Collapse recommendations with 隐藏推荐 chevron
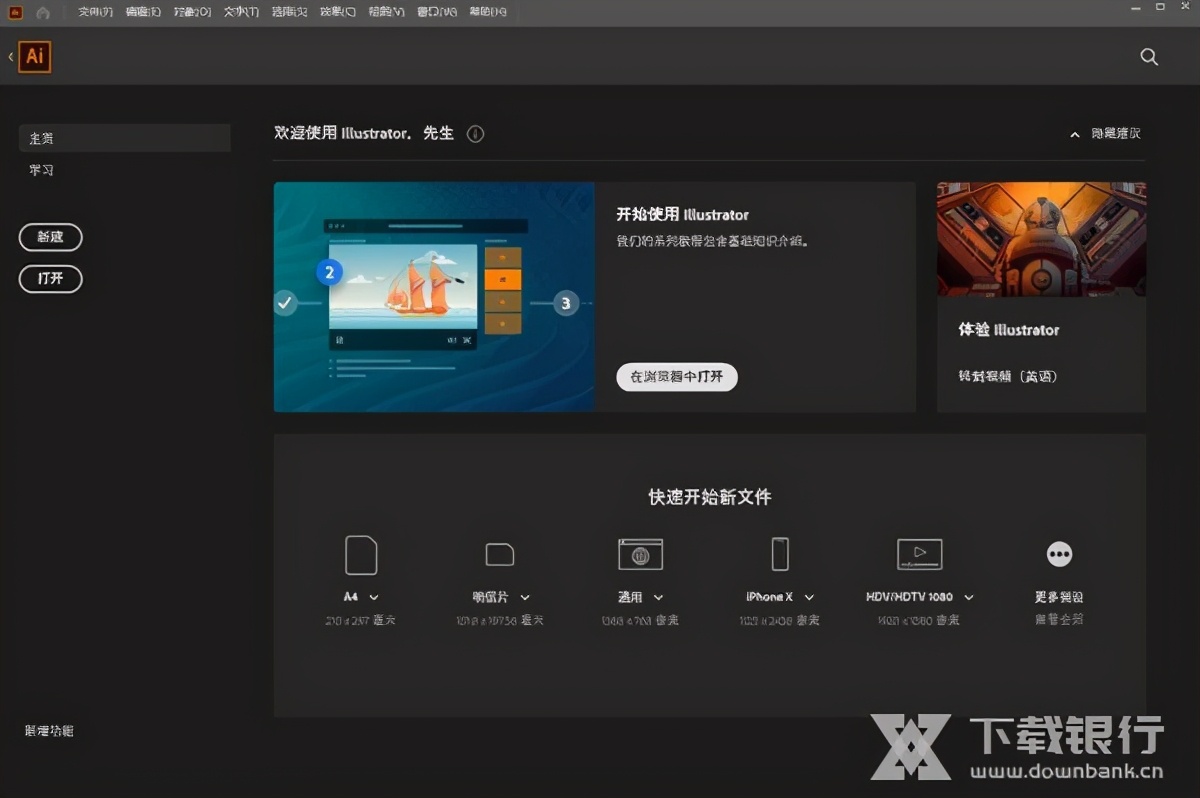Screen dimensions: 1200x798 pyautogui.click(x=1074, y=133)
